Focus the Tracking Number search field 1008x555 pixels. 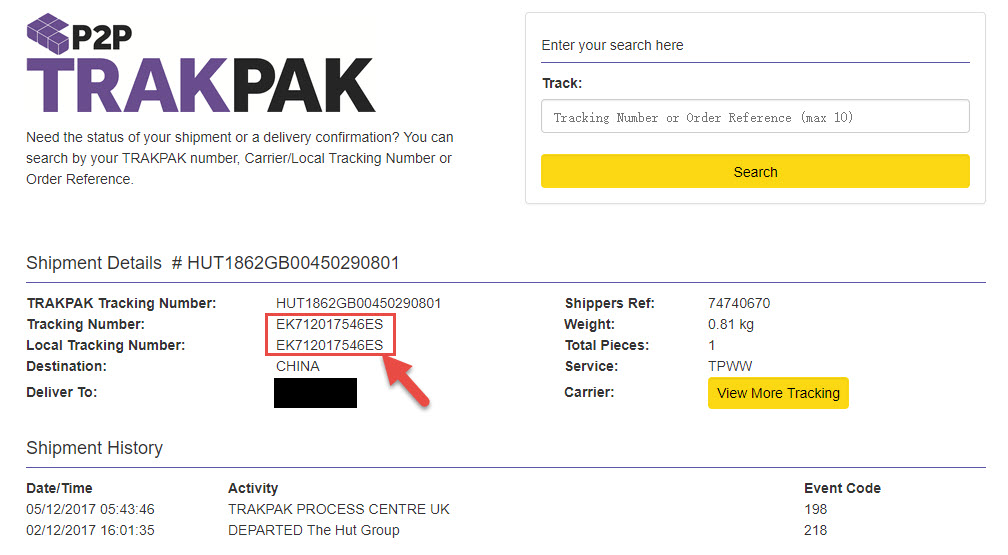755,116
